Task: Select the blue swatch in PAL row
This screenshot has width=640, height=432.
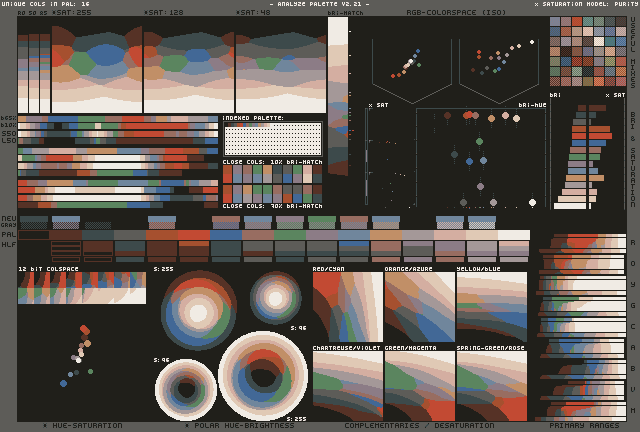Action: click(226, 235)
